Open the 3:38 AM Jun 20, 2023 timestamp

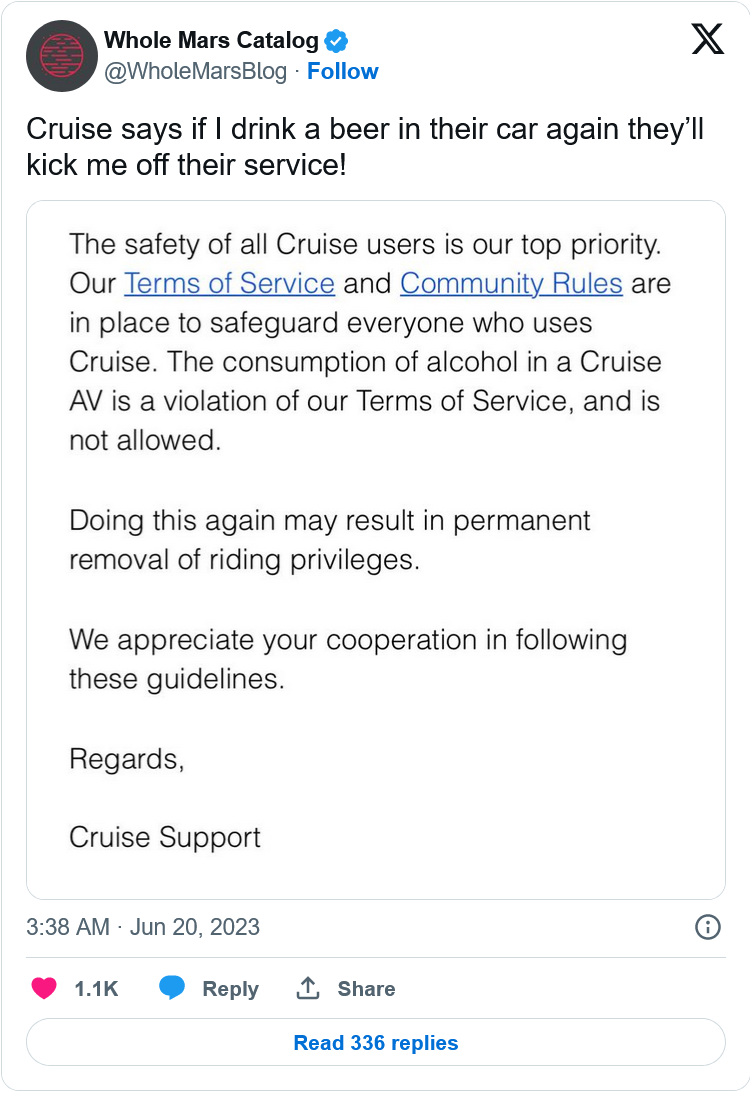(x=143, y=927)
